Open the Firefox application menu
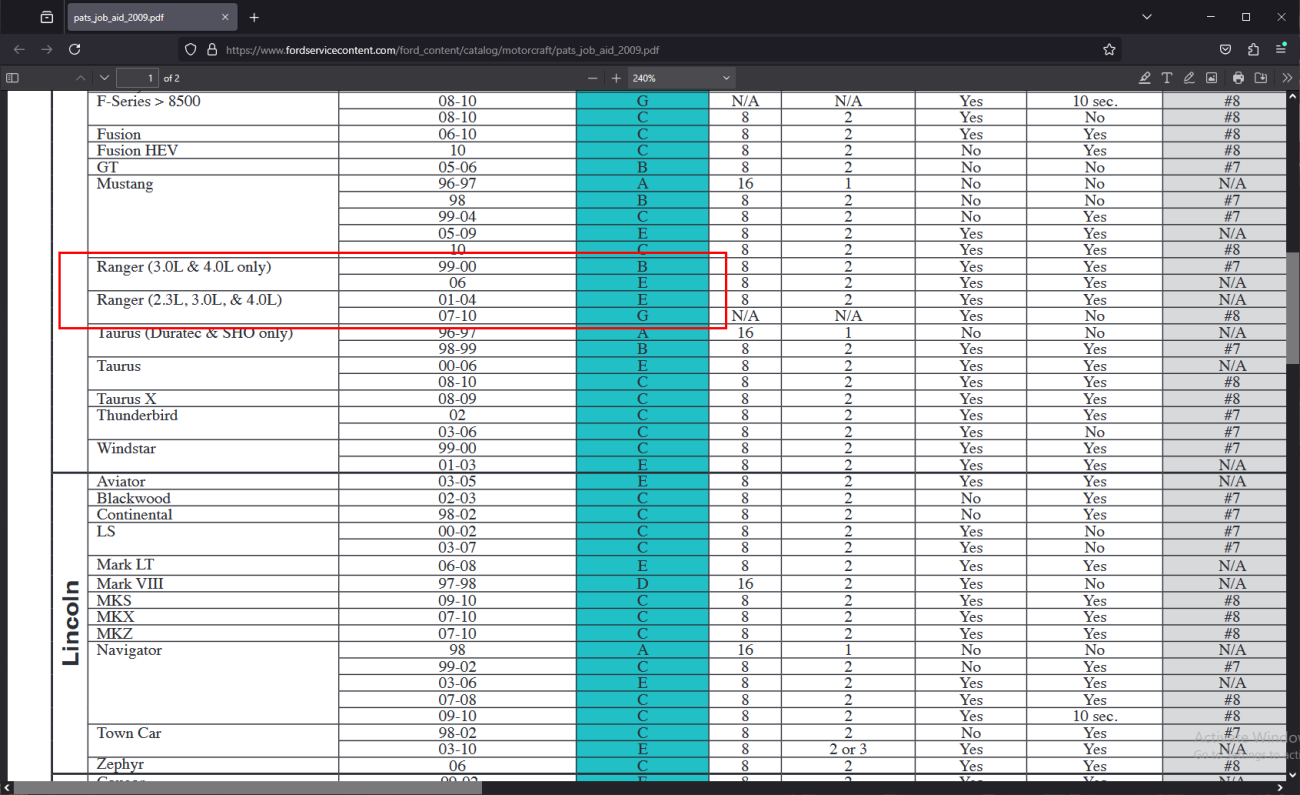This screenshot has width=1300, height=795. tap(1281, 49)
